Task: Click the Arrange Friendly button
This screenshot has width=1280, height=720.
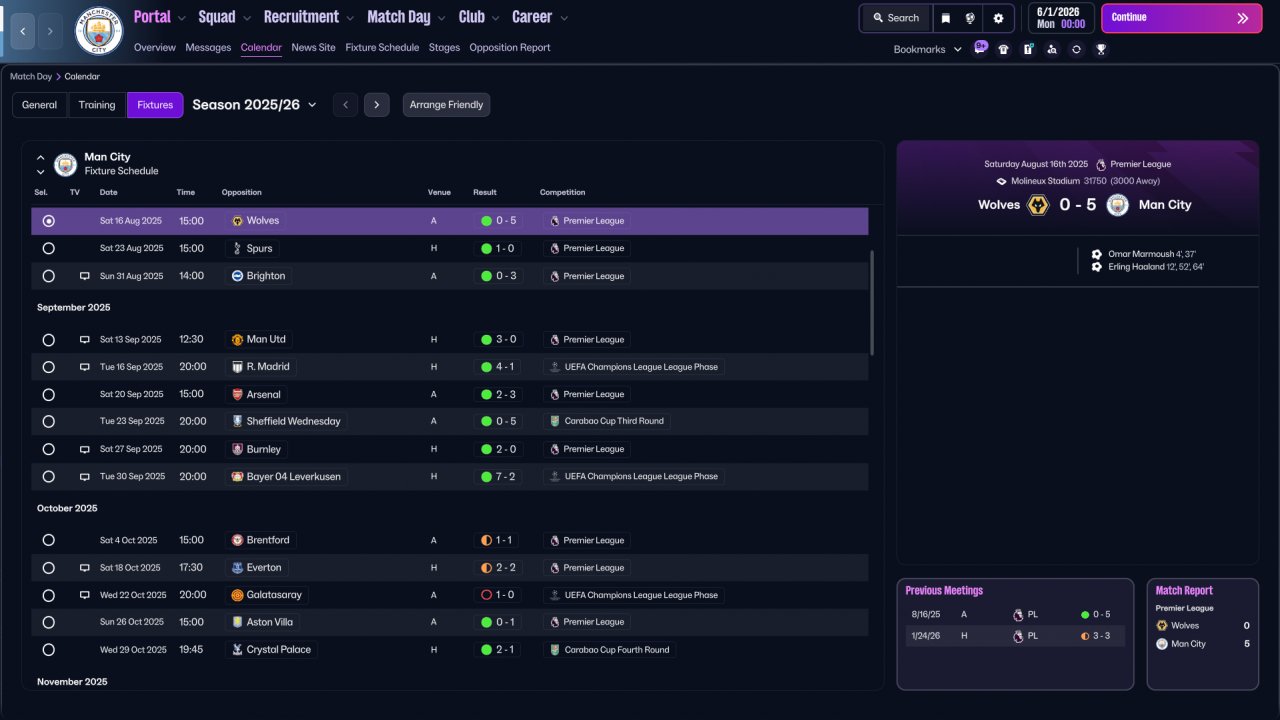Action: point(446,105)
